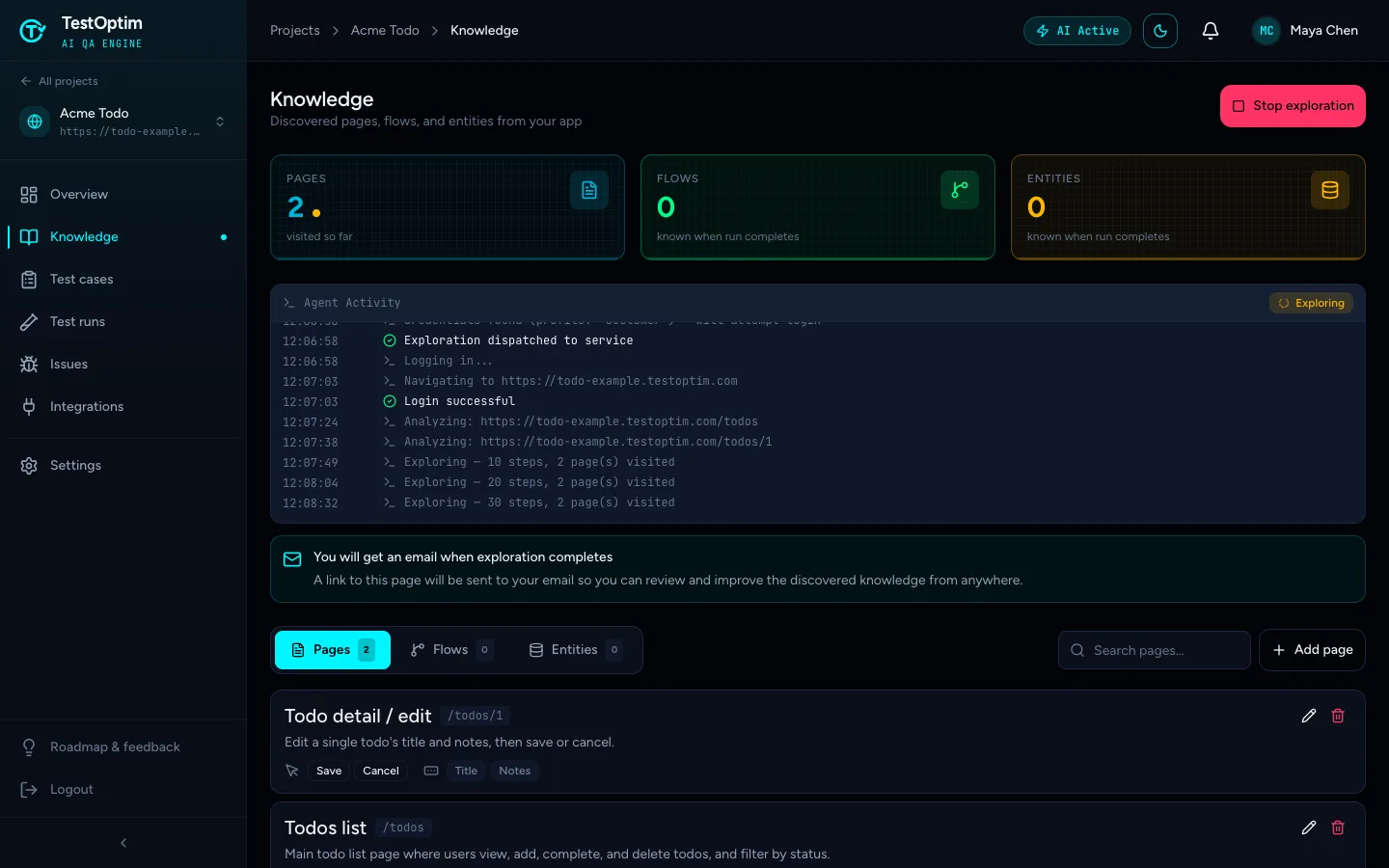The width and height of the screenshot is (1389, 868).
Task: Open Test cases in the sidebar
Action: click(123, 279)
